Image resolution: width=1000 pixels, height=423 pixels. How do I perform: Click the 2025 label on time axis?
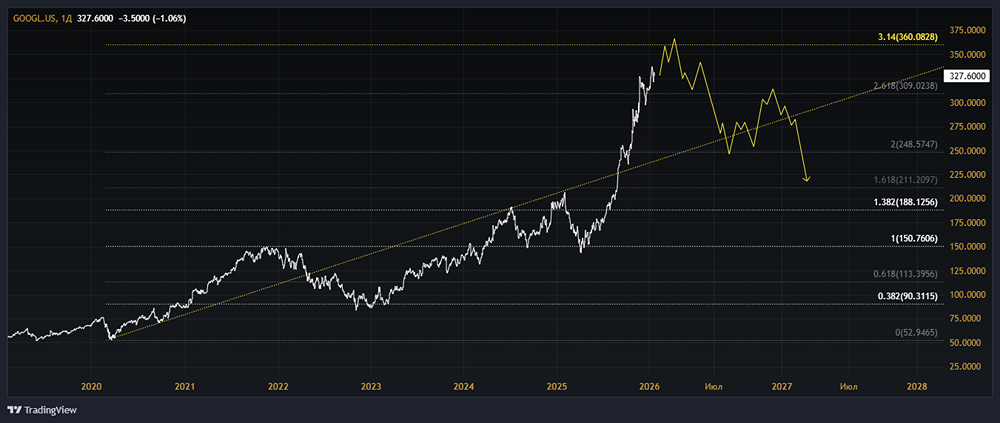pyautogui.click(x=557, y=387)
